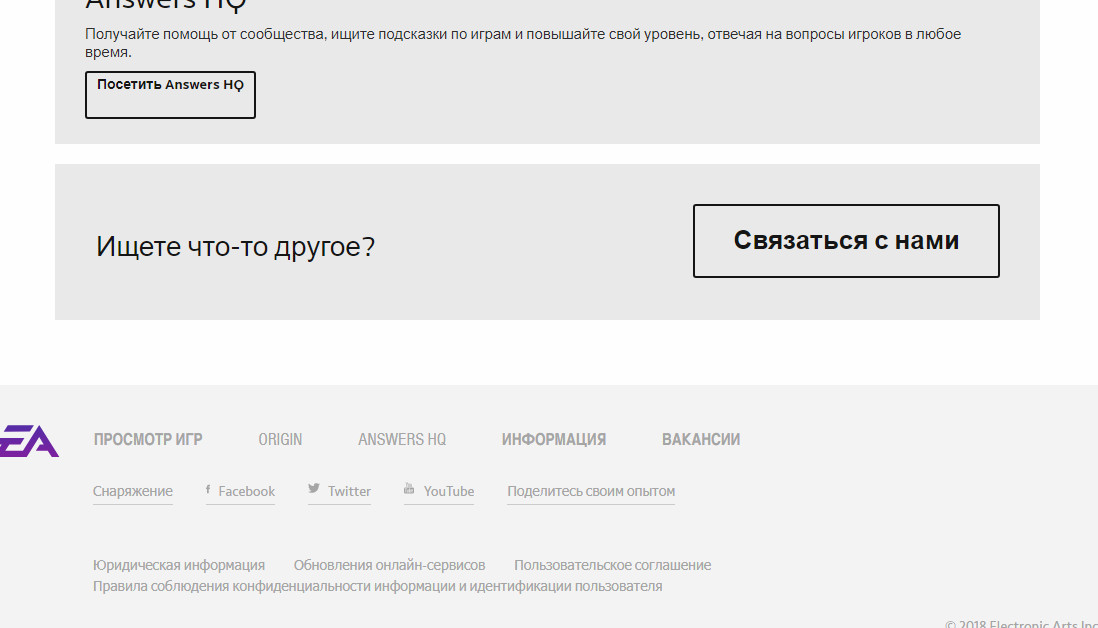This screenshot has width=1098, height=628.
Task: Click the EA logo in the footer
Action: 30,440
